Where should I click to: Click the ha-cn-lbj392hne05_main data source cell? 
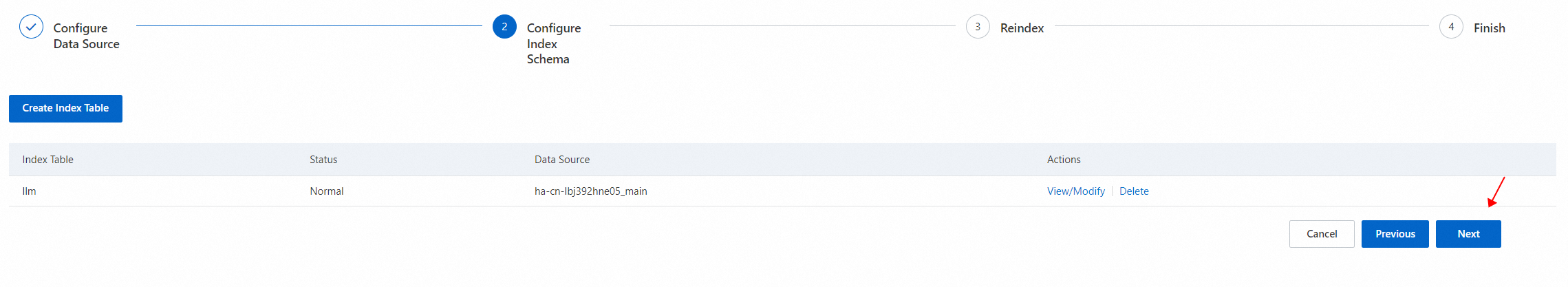(590, 191)
